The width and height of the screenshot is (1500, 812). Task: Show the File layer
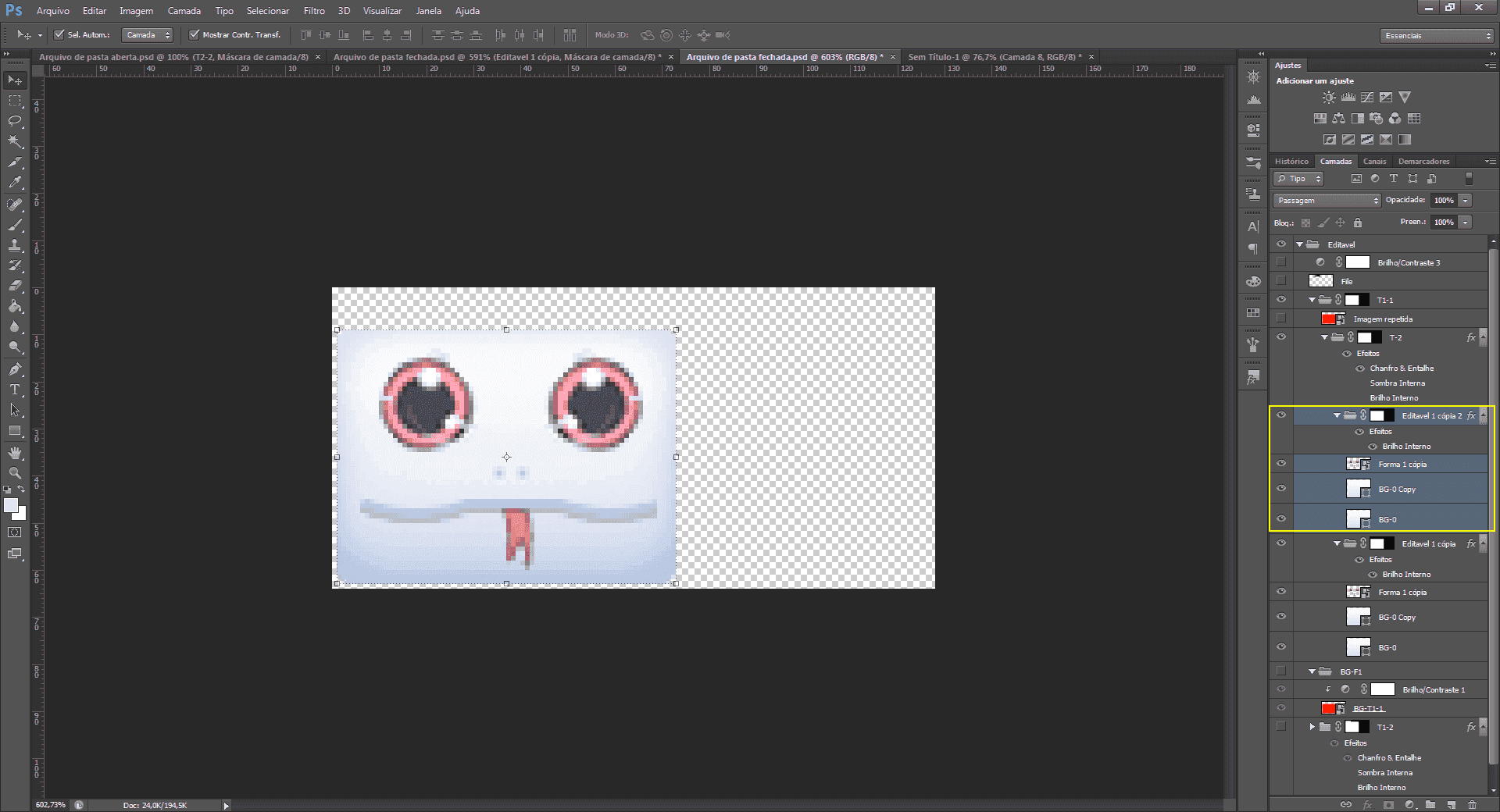[x=1281, y=281]
